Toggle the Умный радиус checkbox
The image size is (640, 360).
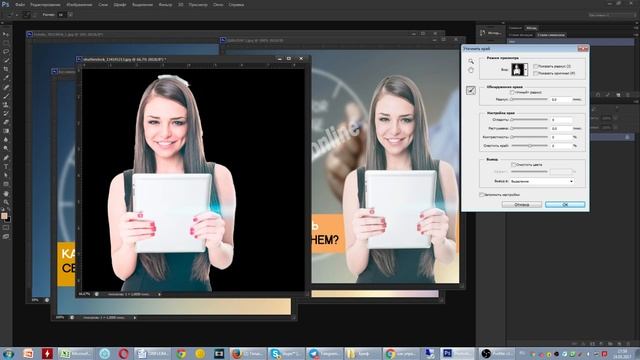point(512,93)
